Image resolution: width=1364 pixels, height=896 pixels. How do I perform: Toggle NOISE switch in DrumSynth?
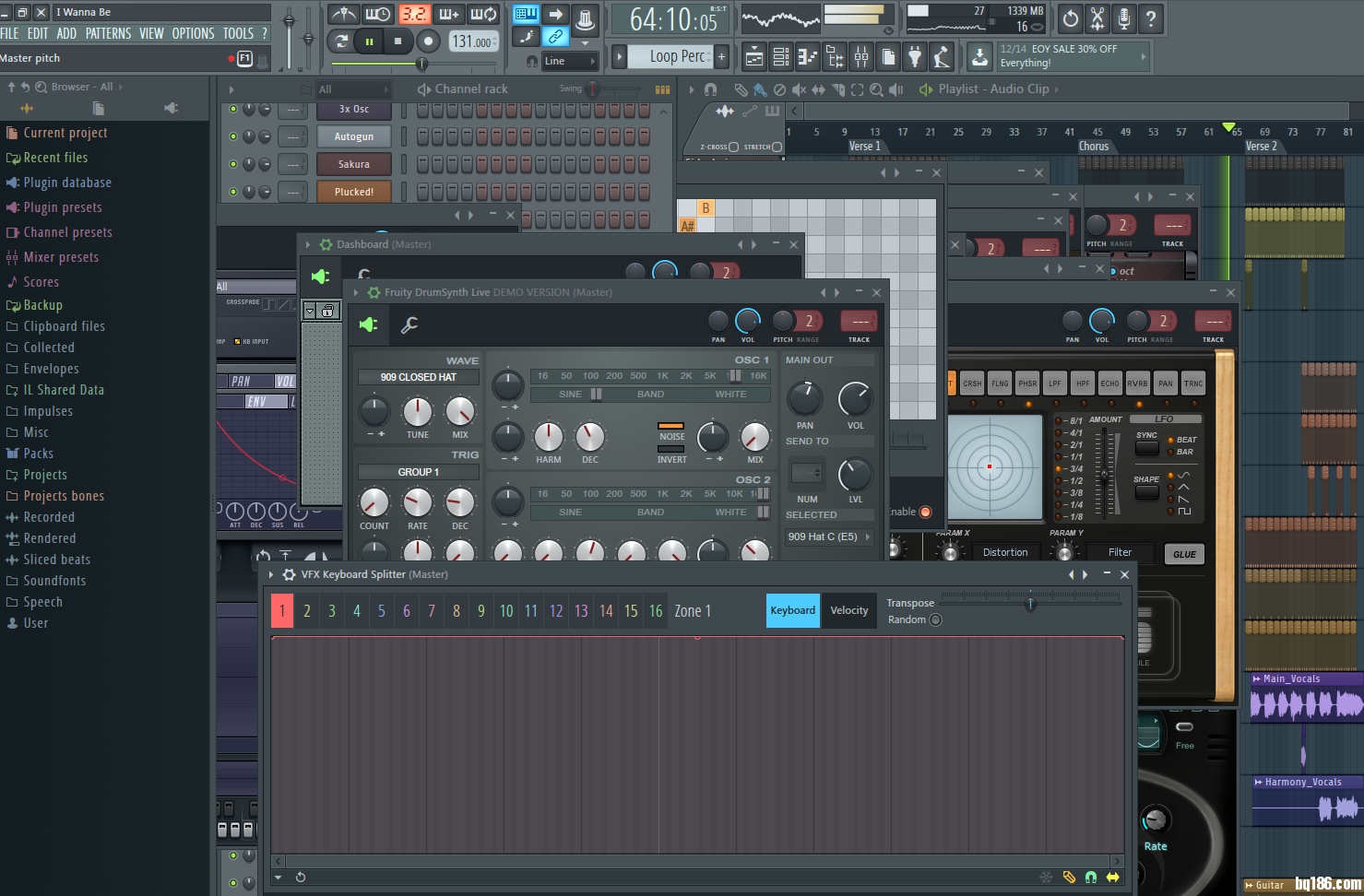[670, 426]
